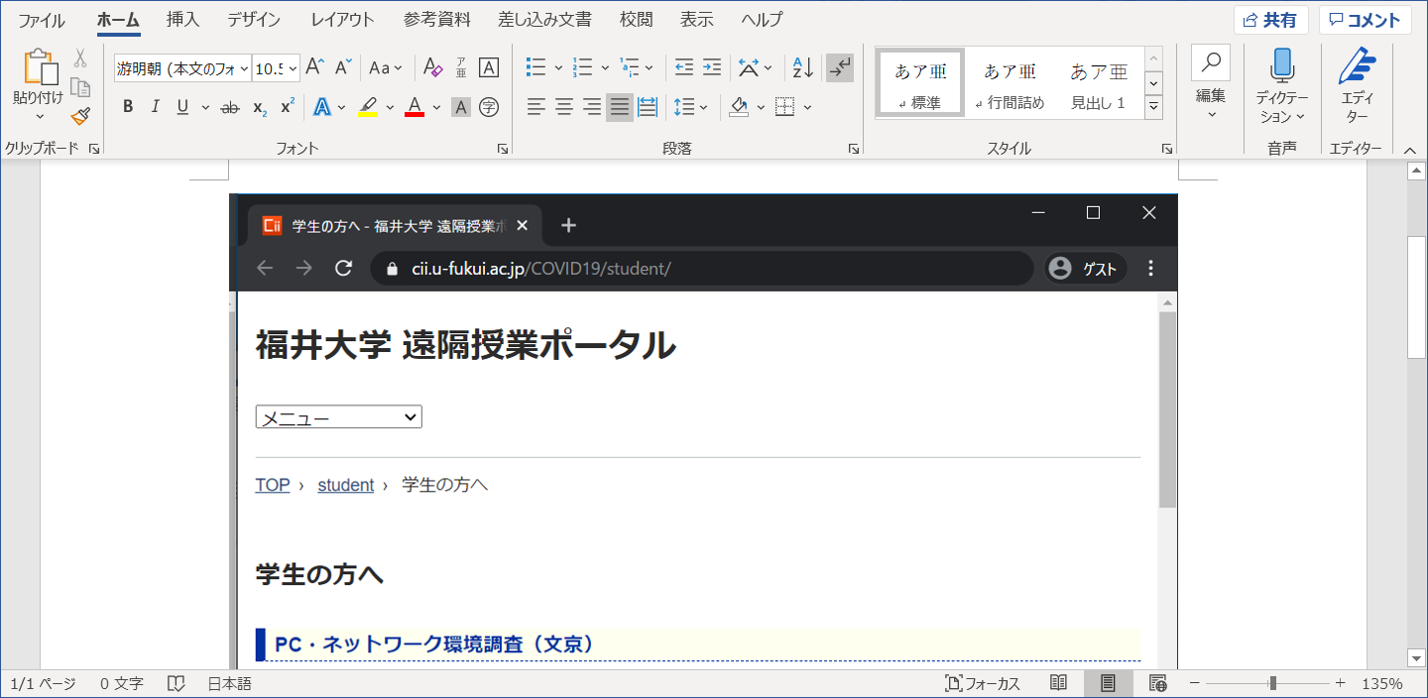Viewport: 1428px width, 698px height.
Task: Open the 編集 (Editing) search menu
Action: [x=1211, y=84]
